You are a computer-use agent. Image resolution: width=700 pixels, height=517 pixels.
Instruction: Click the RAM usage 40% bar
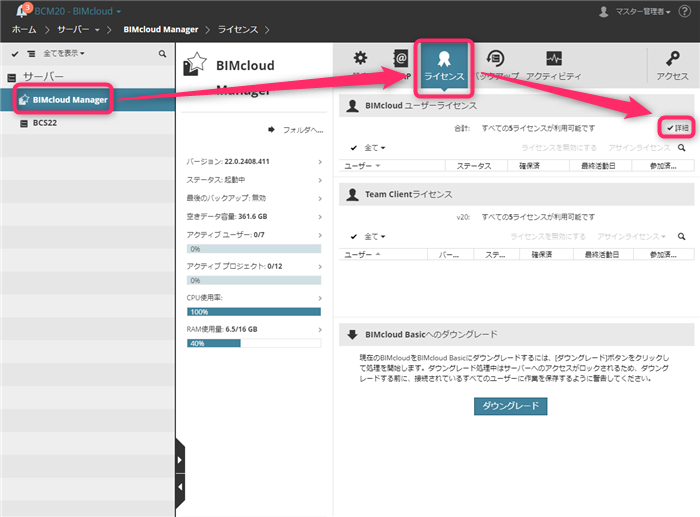(254, 343)
